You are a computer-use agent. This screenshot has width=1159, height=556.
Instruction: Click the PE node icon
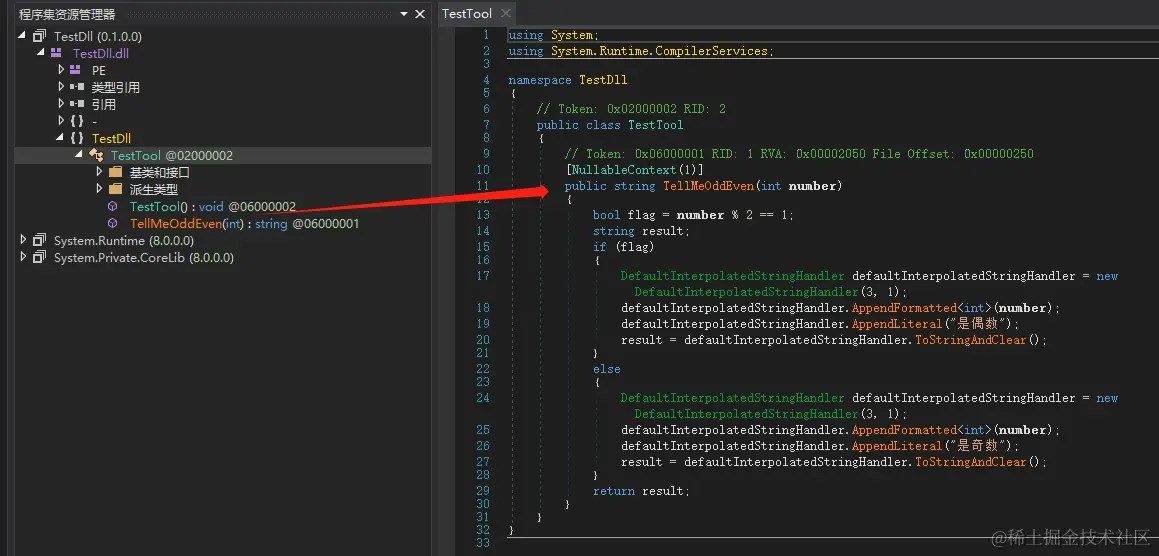pos(75,70)
